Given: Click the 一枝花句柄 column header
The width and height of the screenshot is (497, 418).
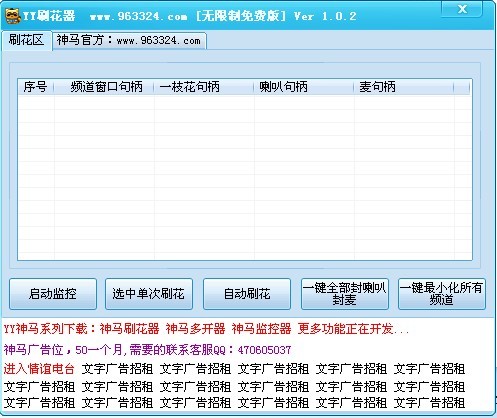Looking at the screenshot, I should click(x=204, y=87).
